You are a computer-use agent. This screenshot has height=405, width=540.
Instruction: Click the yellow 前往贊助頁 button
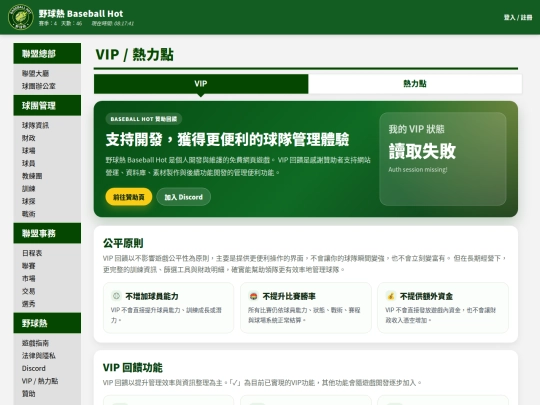click(129, 197)
